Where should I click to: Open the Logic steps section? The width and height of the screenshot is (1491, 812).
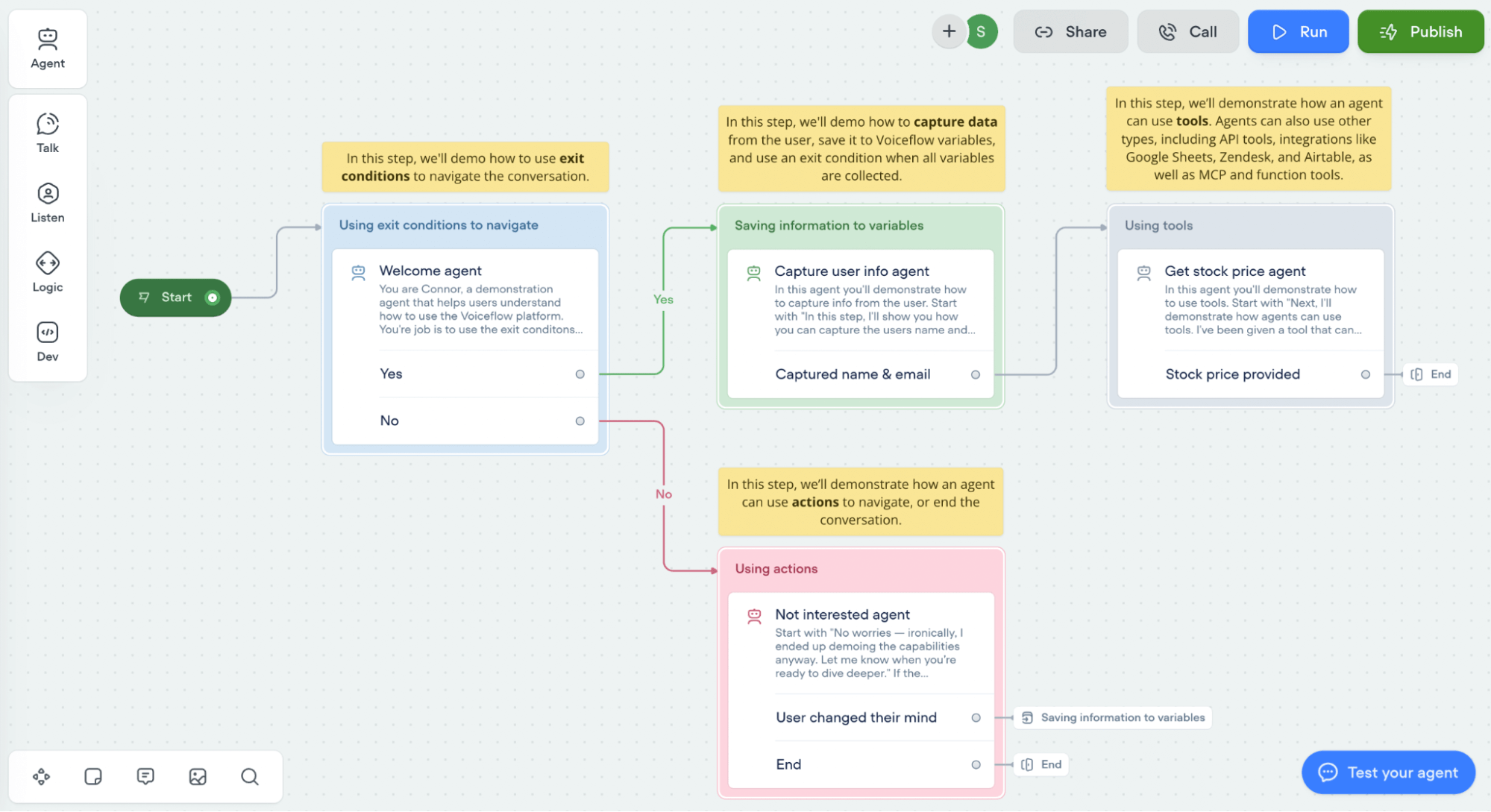(47, 271)
